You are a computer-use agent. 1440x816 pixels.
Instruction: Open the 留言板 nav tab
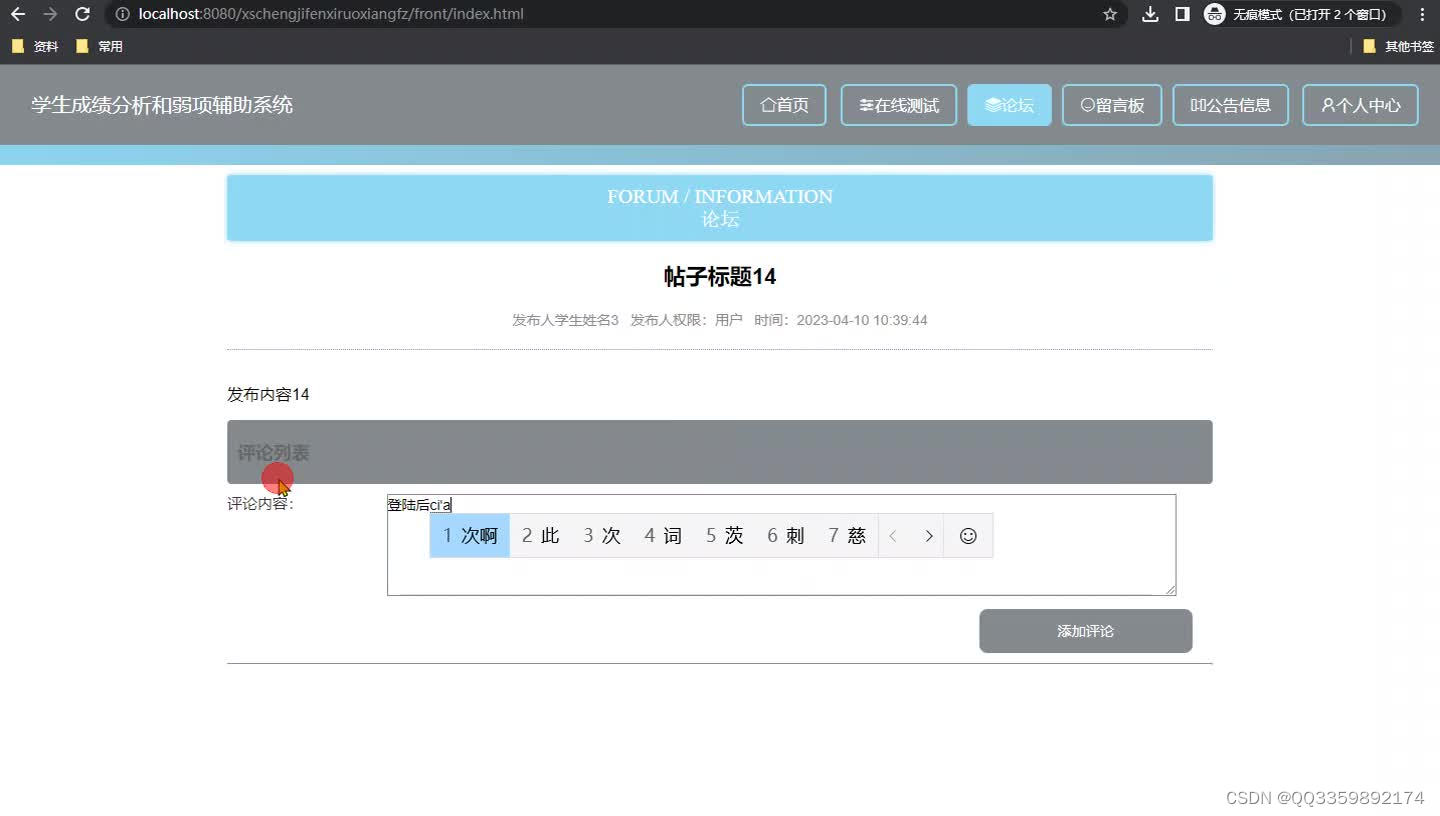(x=1112, y=105)
